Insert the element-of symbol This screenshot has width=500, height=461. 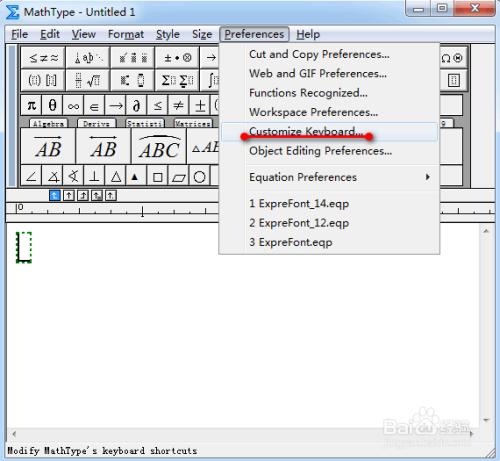(94, 106)
